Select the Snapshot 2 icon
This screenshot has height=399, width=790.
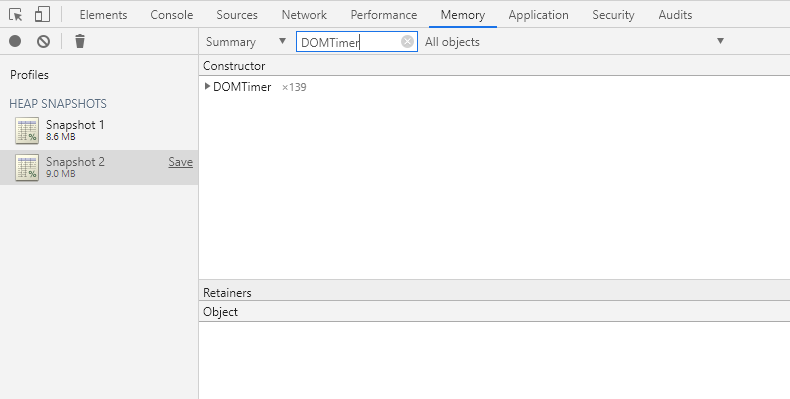coord(27,168)
